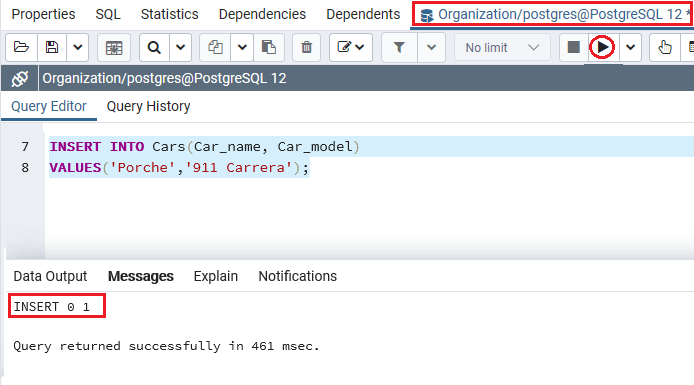Click the copy icon in the toolbar
Screen dimensions: 694x385
(x=215, y=47)
